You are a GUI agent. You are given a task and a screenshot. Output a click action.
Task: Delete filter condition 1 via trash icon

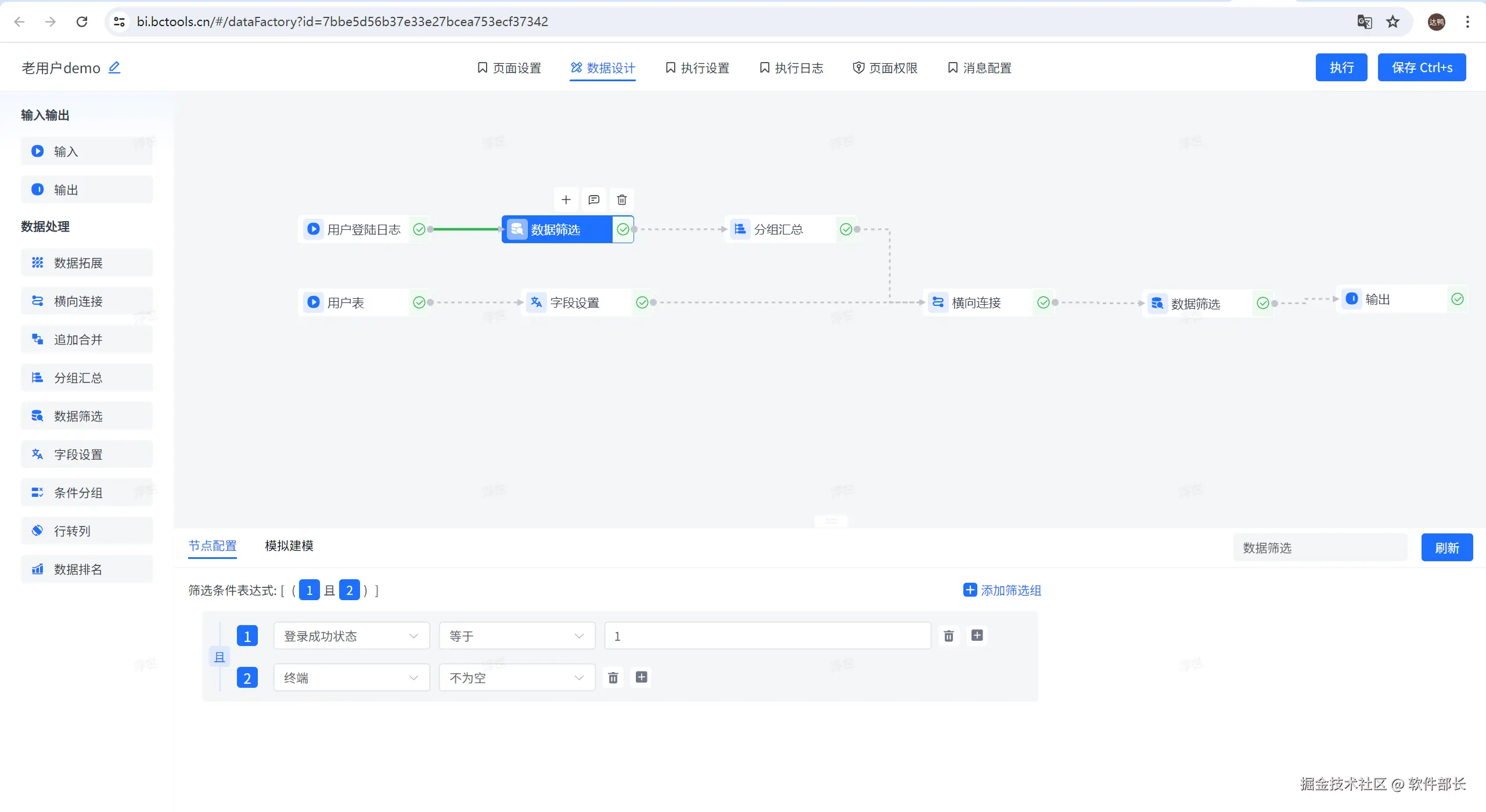click(x=949, y=636)
